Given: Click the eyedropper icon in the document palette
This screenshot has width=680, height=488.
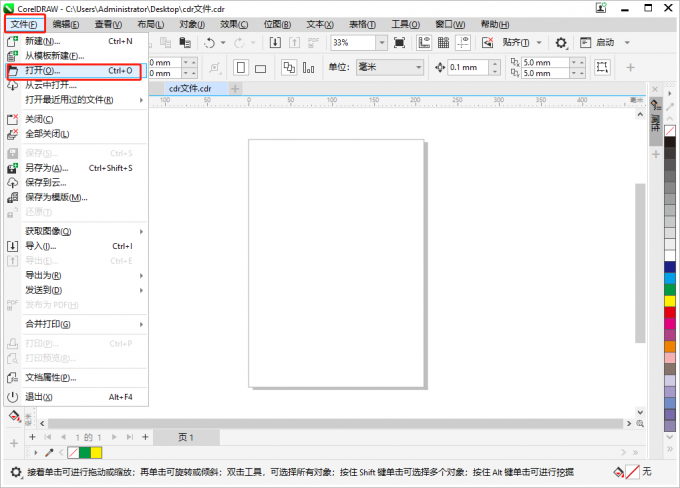Looking at the screenshot, I should [x=49, y=452].
